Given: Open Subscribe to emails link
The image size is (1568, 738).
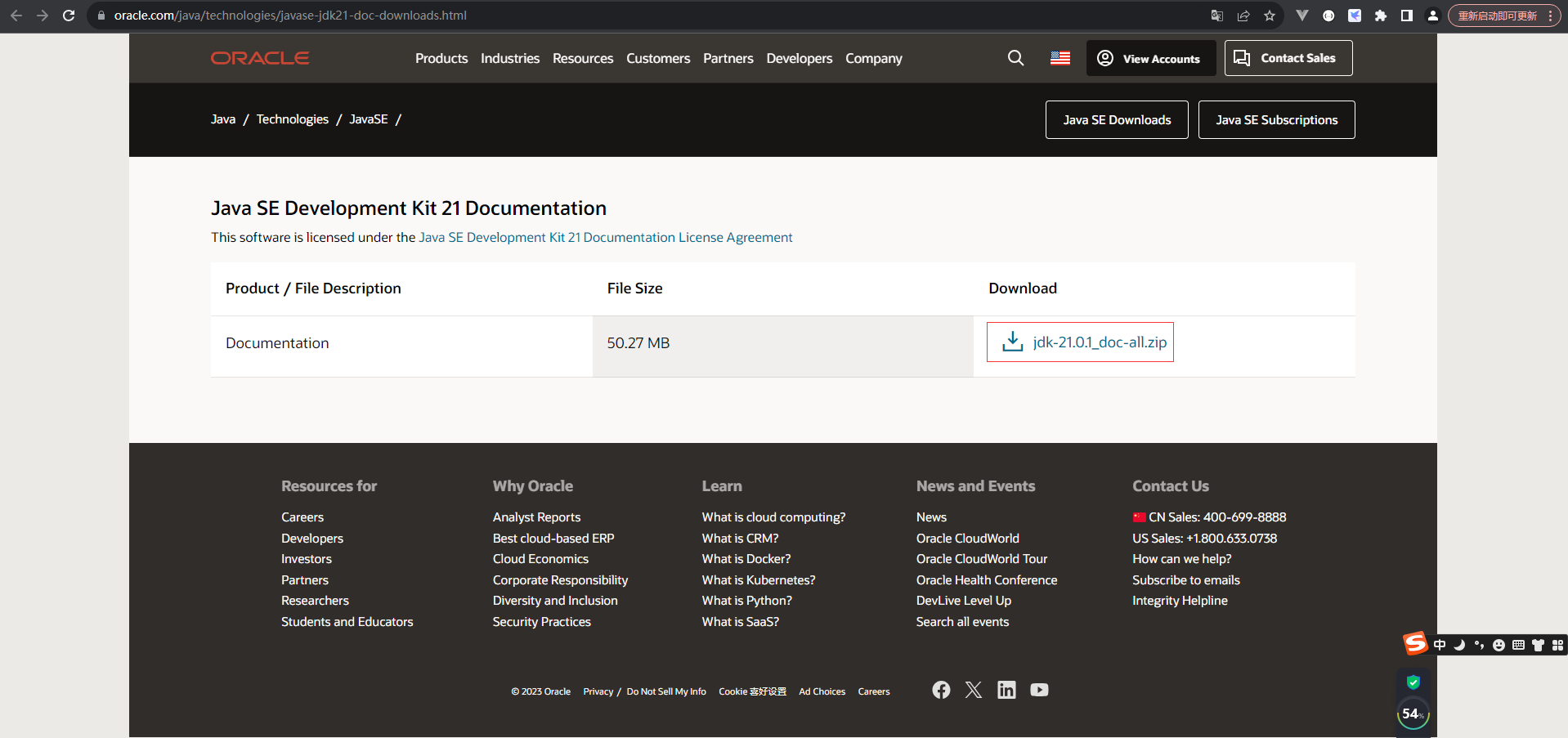Looking at the screenshot, I should coord(1186,580).
